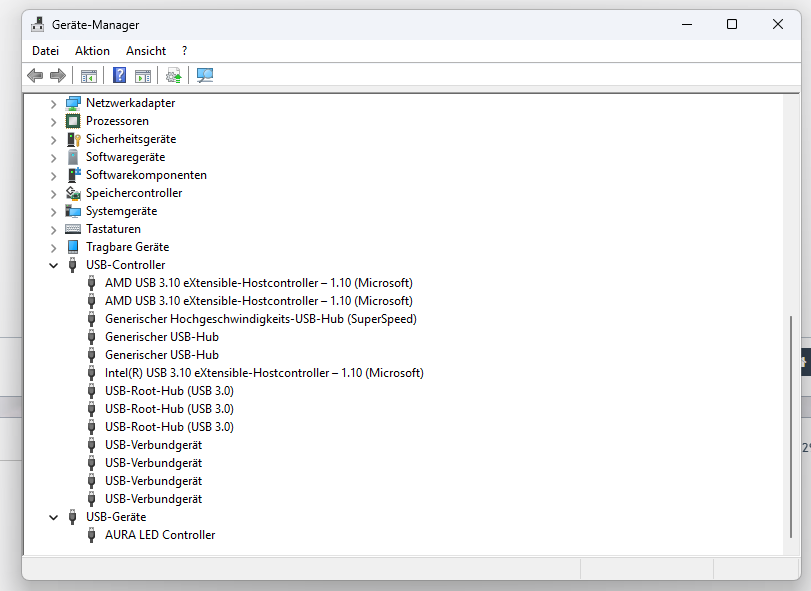Click the Geräte-Manager title bar icon
Screen dimensions: 811x591
pos(37,24)
